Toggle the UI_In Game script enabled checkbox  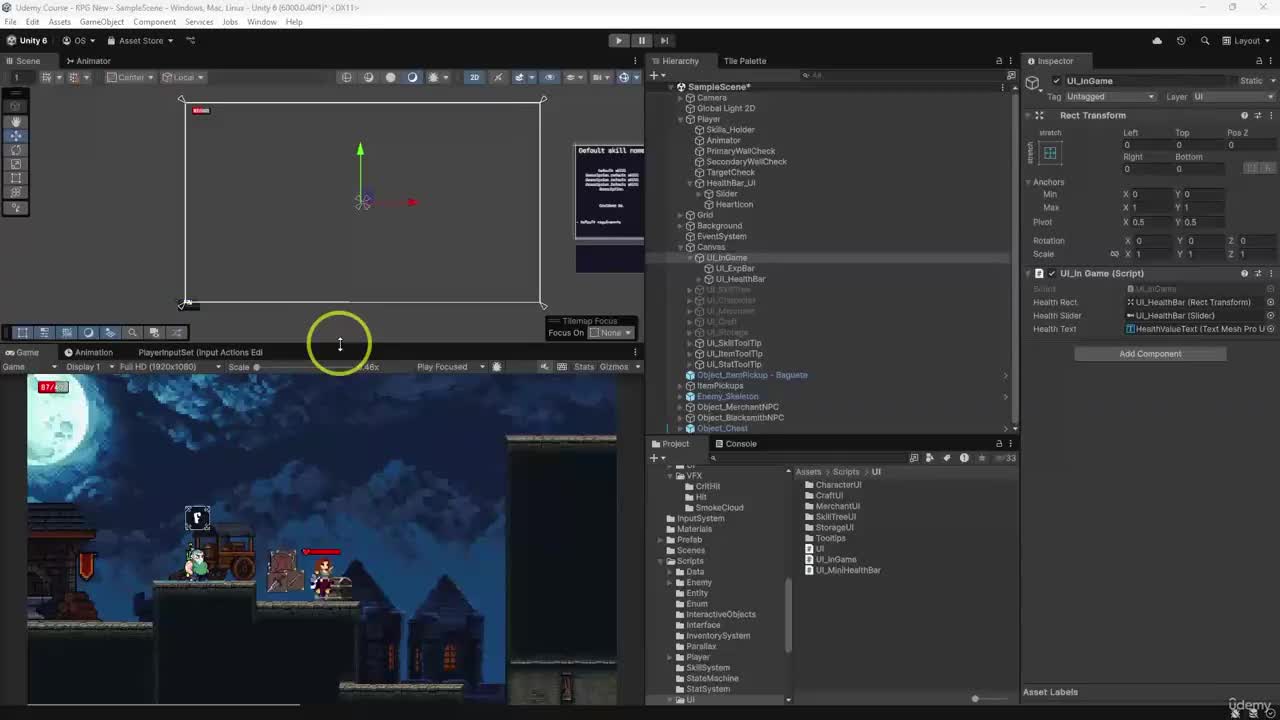click(1051, 273)
